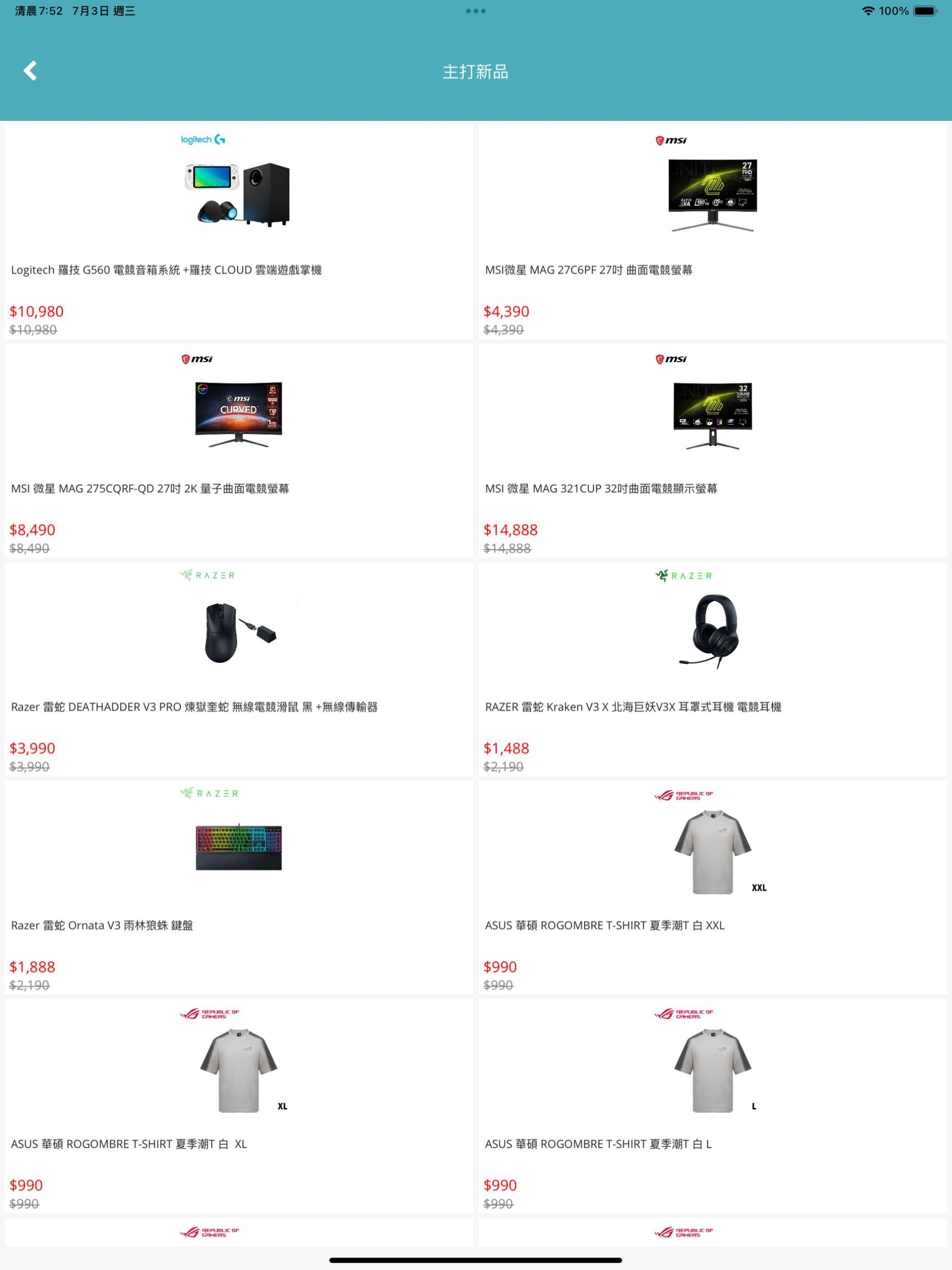This screenshot has height=1270, width=952.
Task: Tap the three-dot multitasking indicator
Action: point(476,11)
